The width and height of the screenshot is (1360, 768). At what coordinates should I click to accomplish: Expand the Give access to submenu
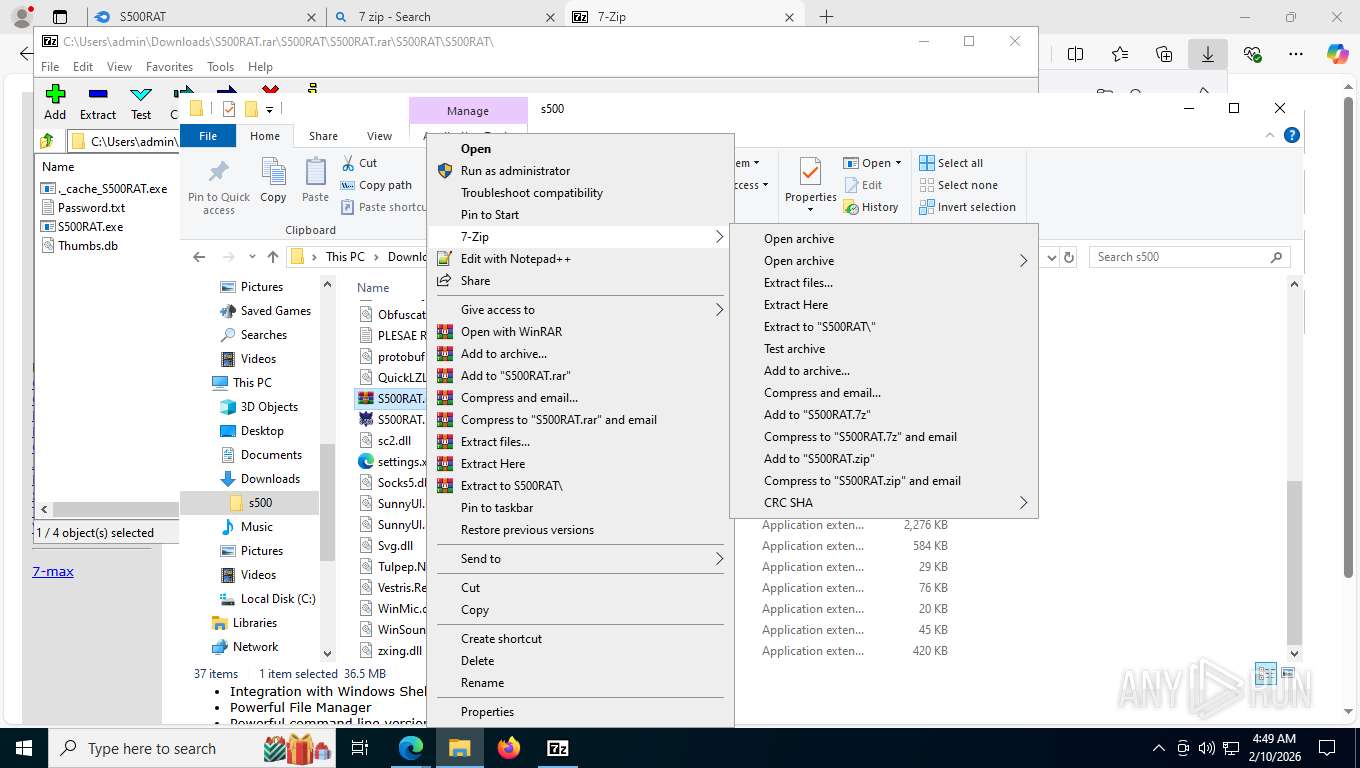719,310
